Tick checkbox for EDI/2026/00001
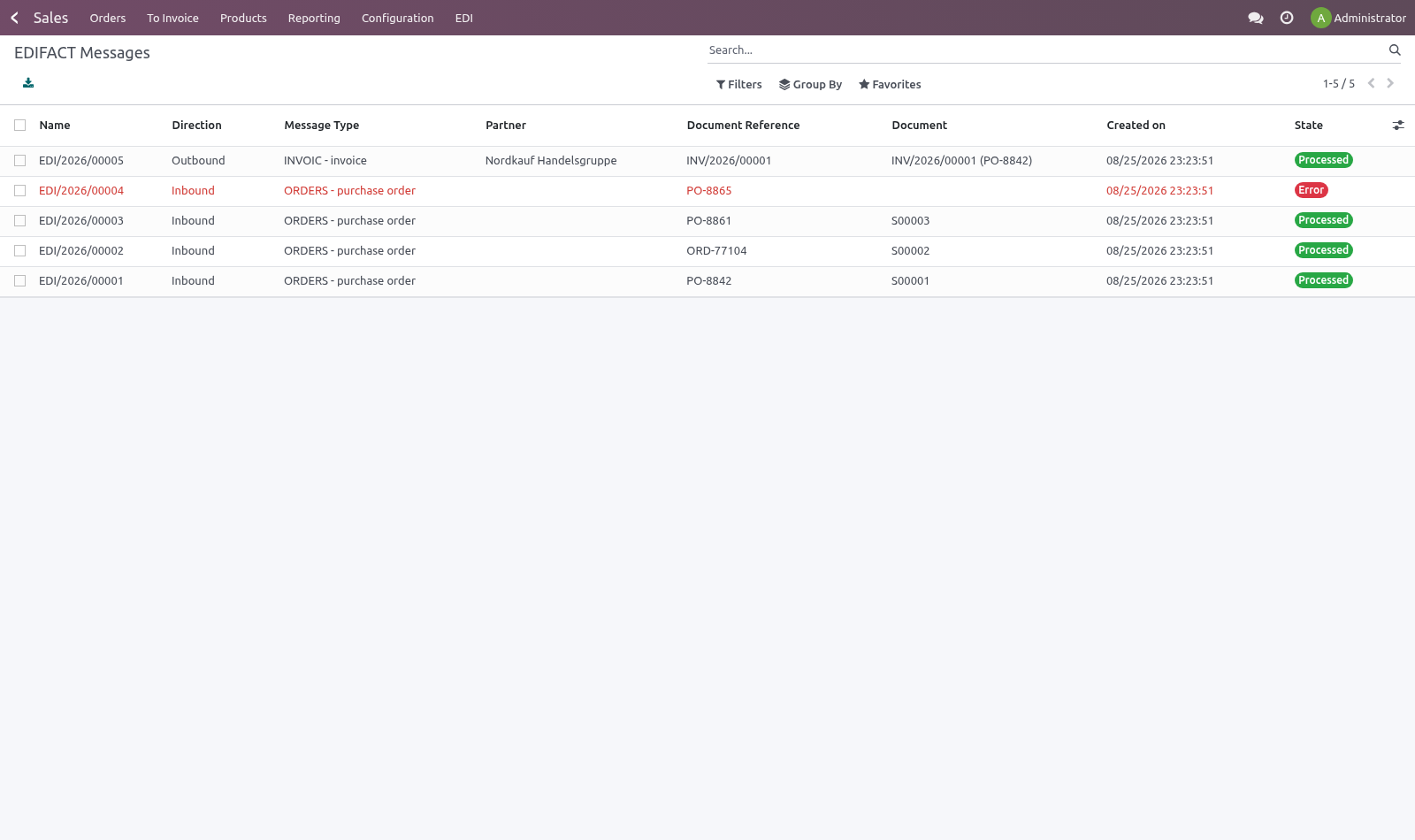Viewport: 1415px width, 840px height. click(x=19, y=281)
